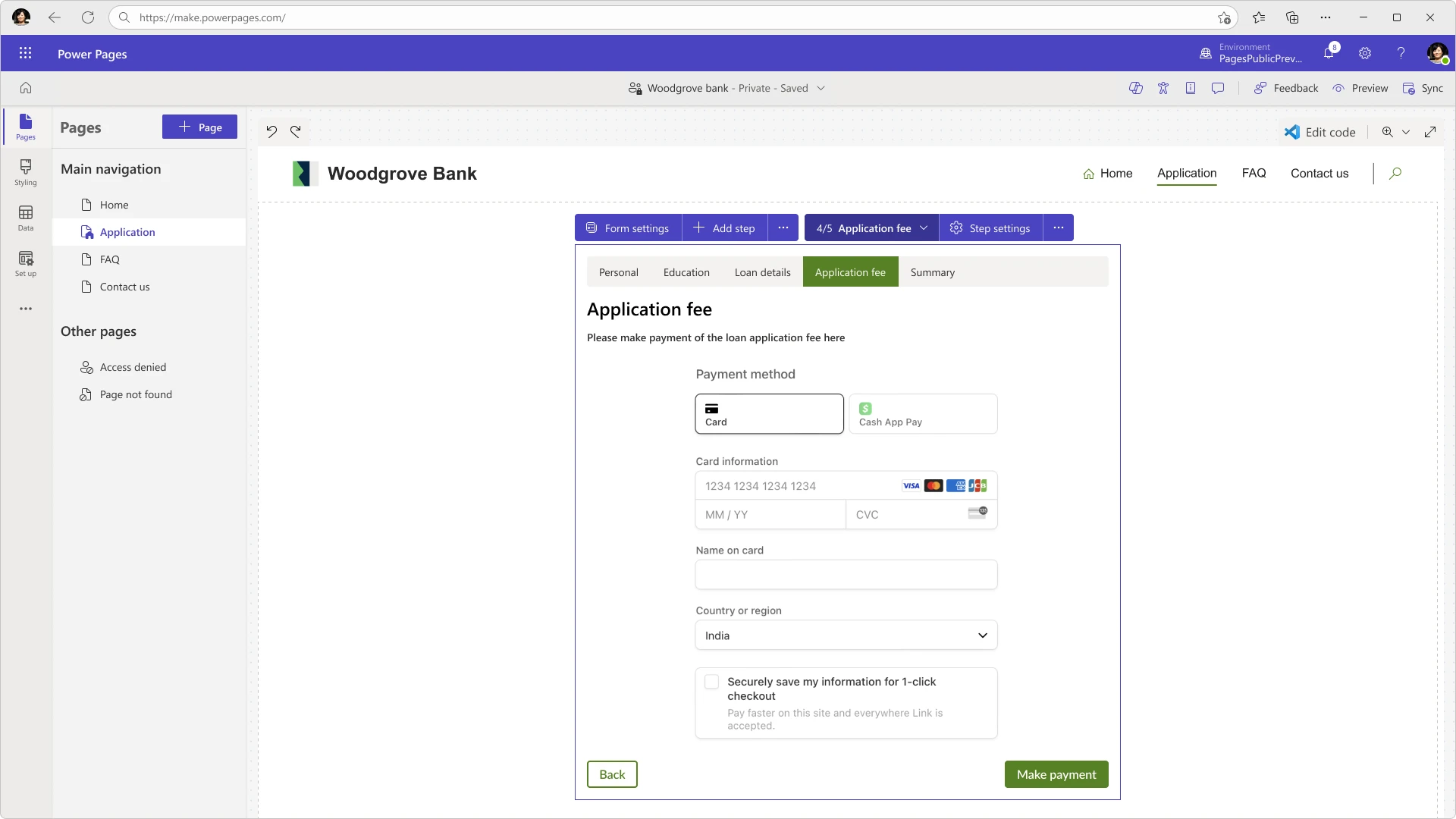Open the Set up workspace
Viewport: 1456px width, 819px height.
26,263
